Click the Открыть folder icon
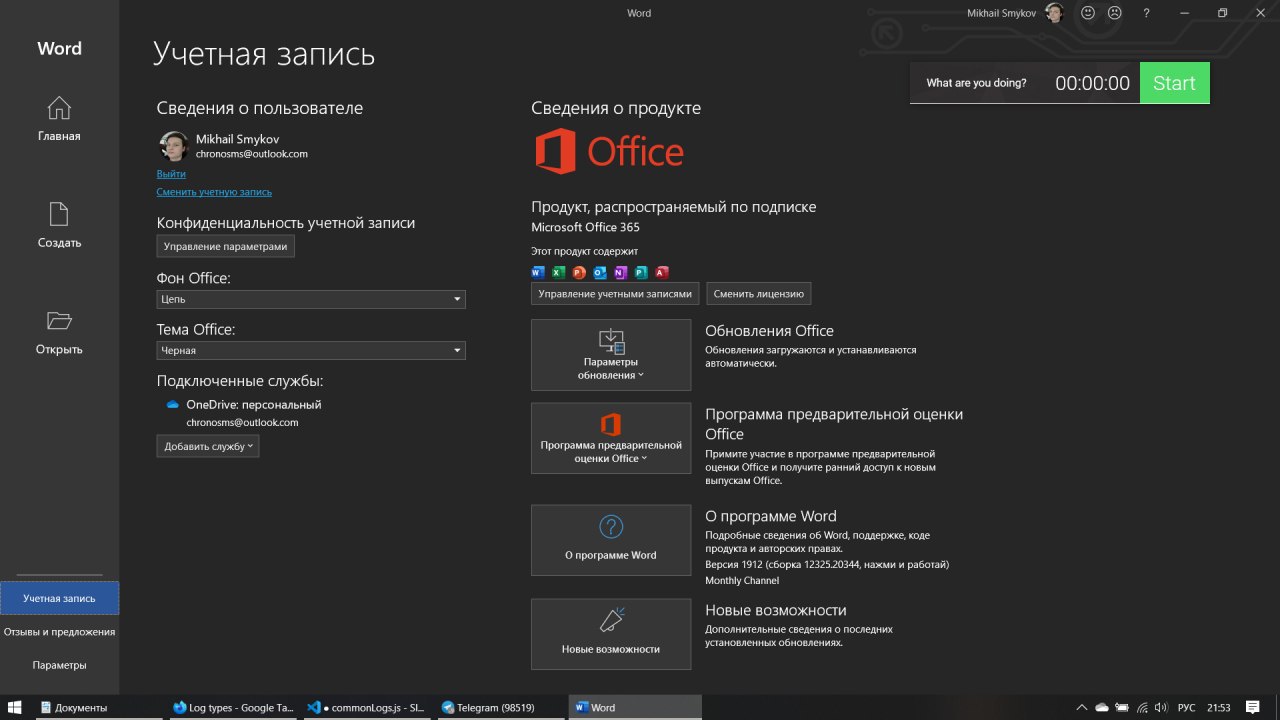The width and height of the screenshot is (1280, 720). (59, 320)
